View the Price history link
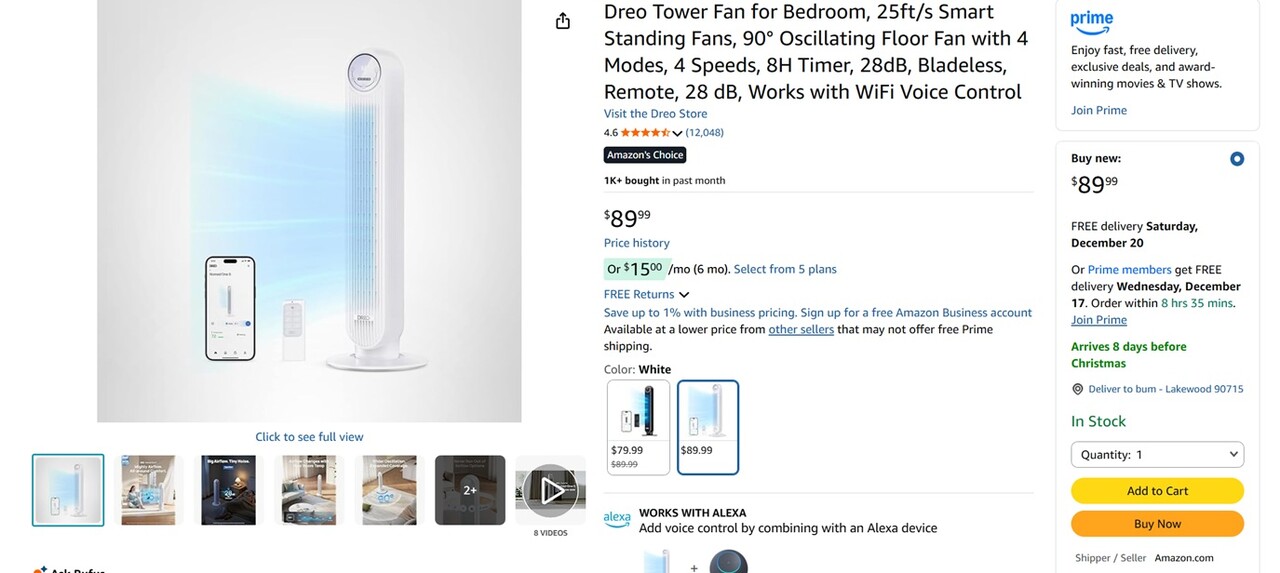The height and width of the screenshot is (573, 1280). coord(637,243)
